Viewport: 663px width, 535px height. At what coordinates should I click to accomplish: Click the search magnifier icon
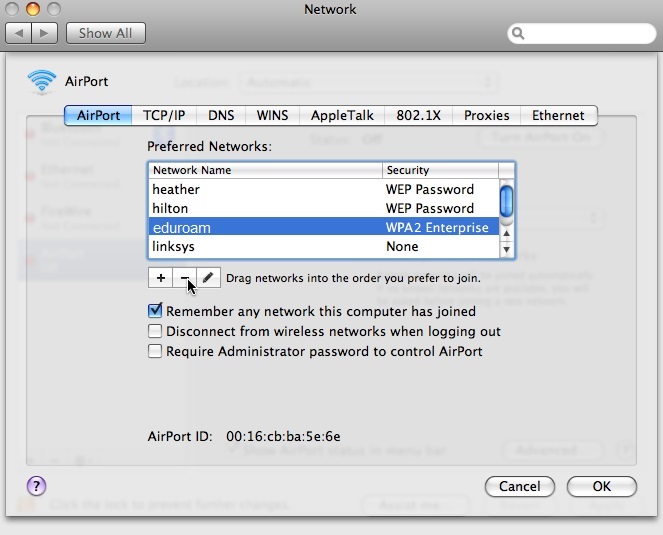tap(518, 33)
